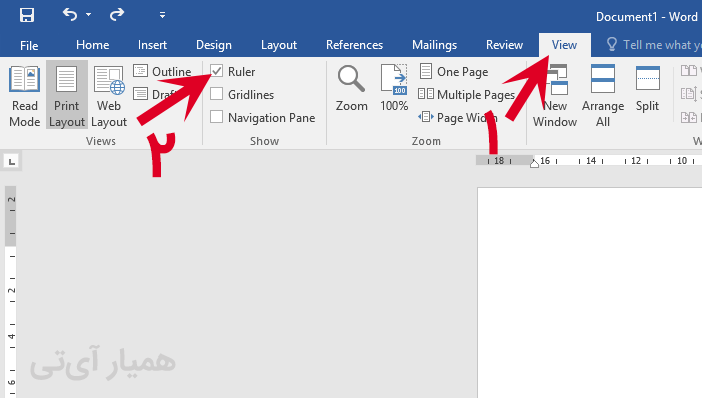Screen dimensions: 702x398
Task: Undo the last action
Action: click(x=70, y=15)
